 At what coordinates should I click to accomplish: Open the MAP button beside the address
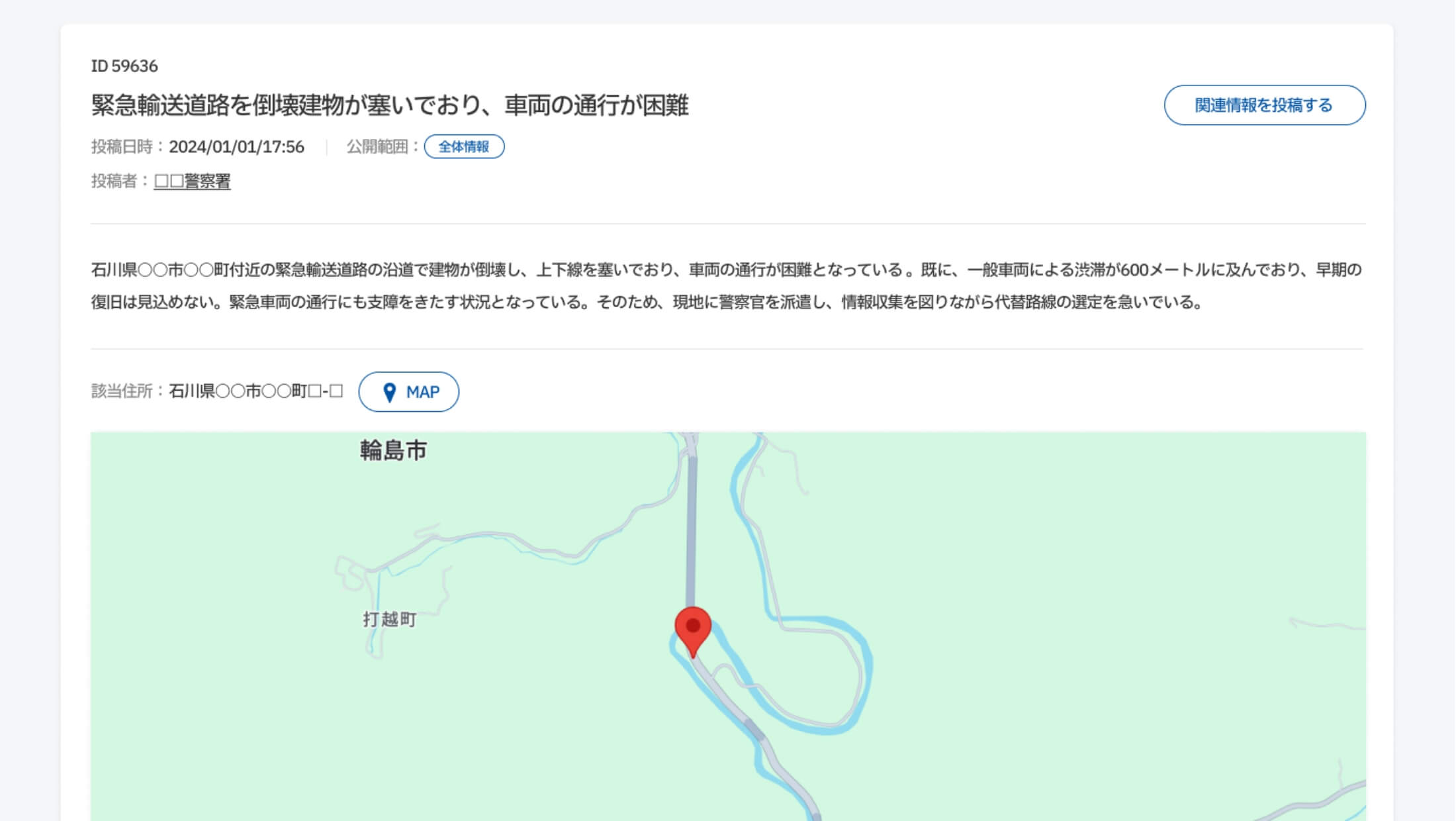409,392
